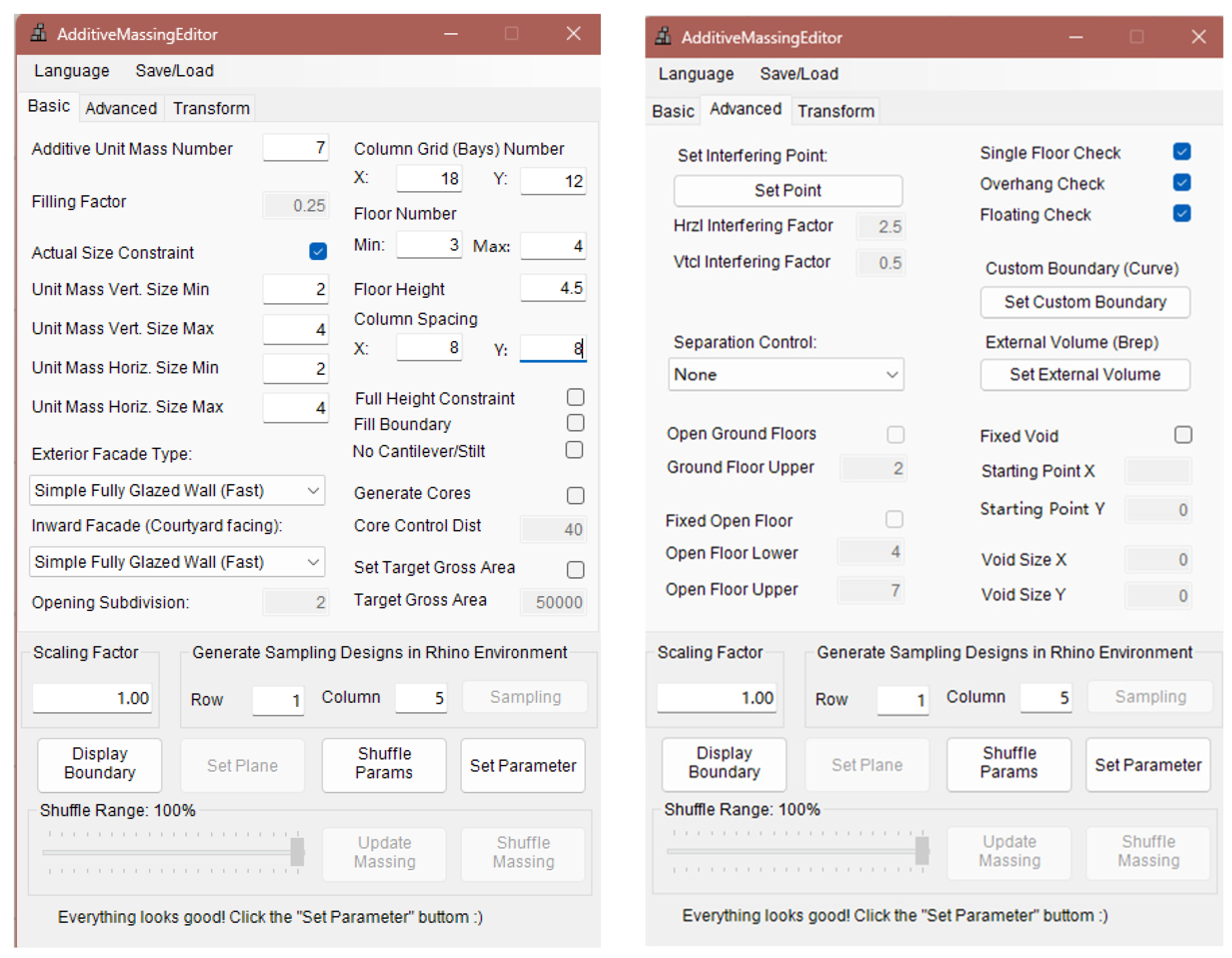Enable the Generate Cores checkbox

tap(575, 495)
